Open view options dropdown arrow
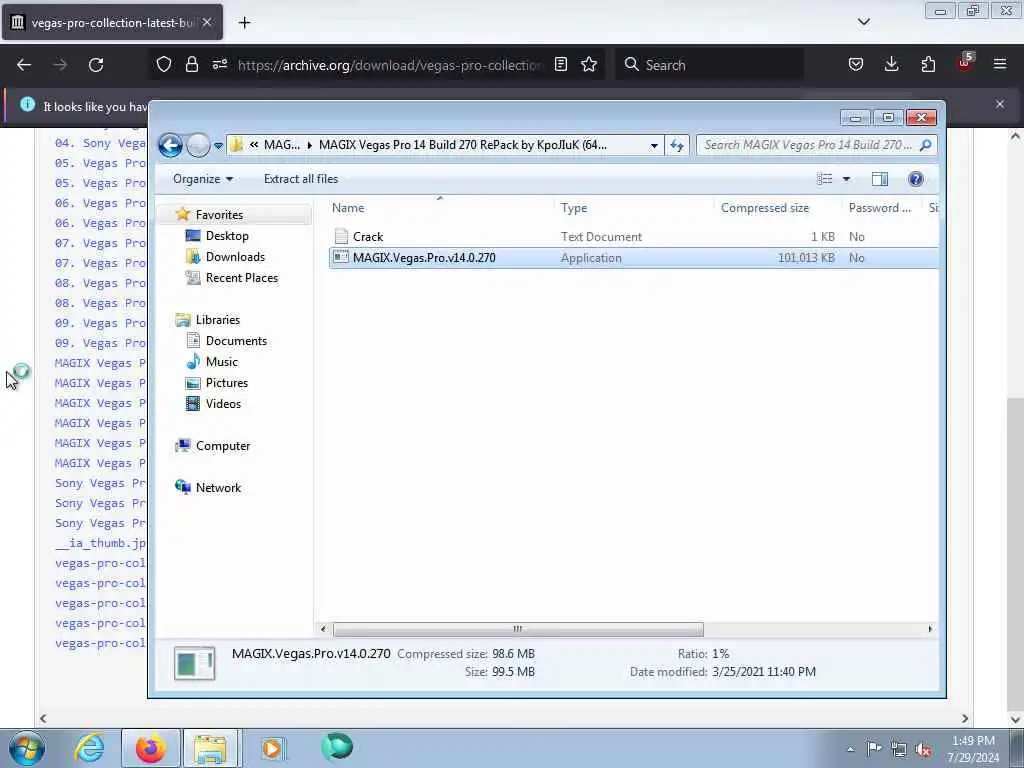Screen dimensions: 1024x768 click(x=846, y=179)
